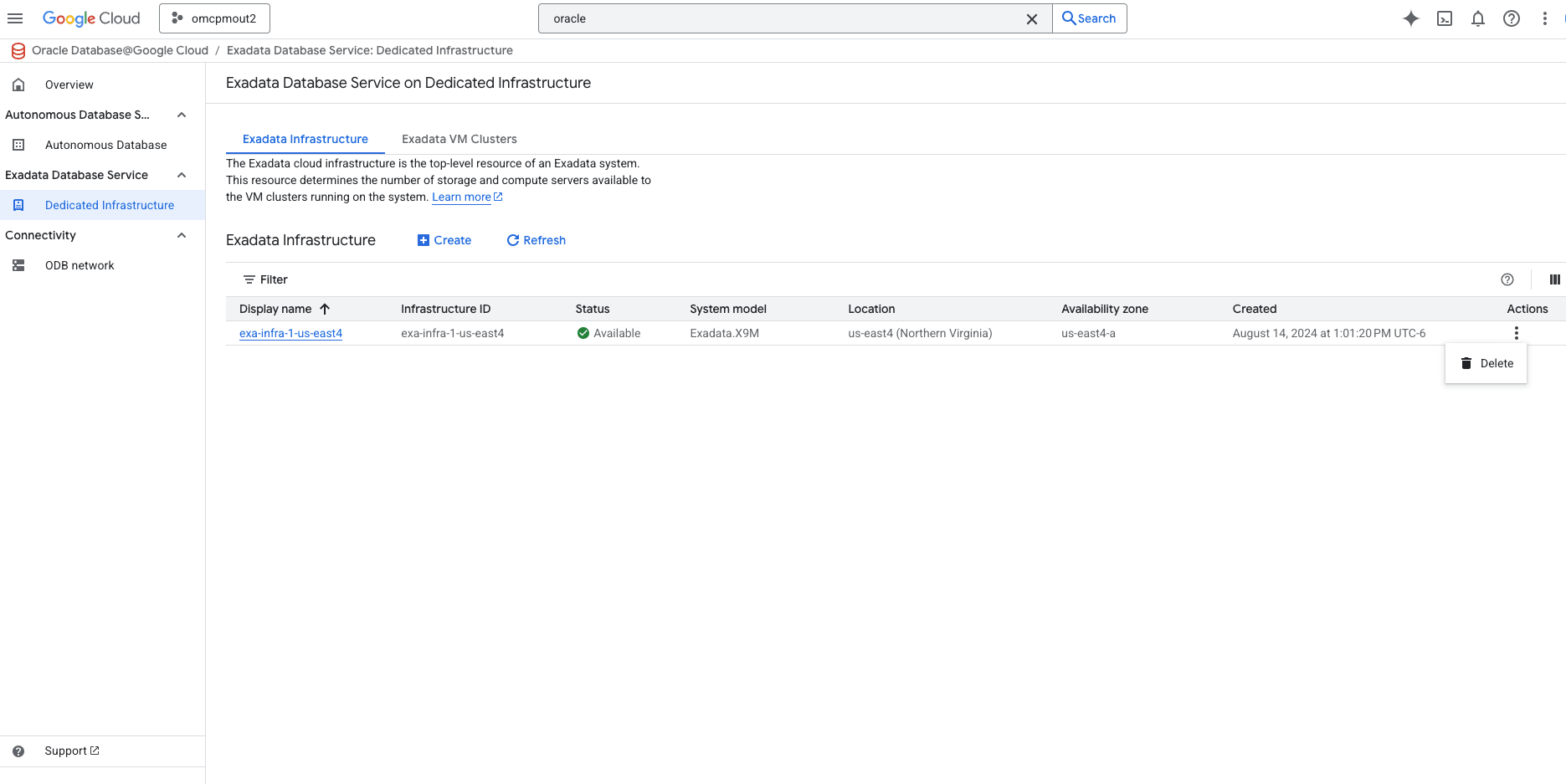Click the System model column header
Viewport: 1566px width, 784px height.
tap(728, 309)
